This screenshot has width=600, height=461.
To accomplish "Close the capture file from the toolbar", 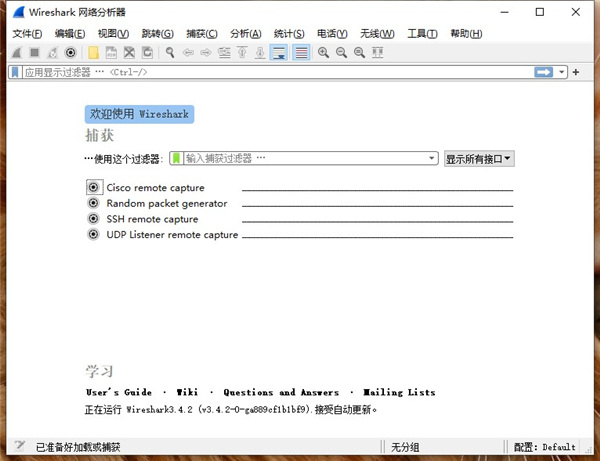I will [x=129, y=52].
